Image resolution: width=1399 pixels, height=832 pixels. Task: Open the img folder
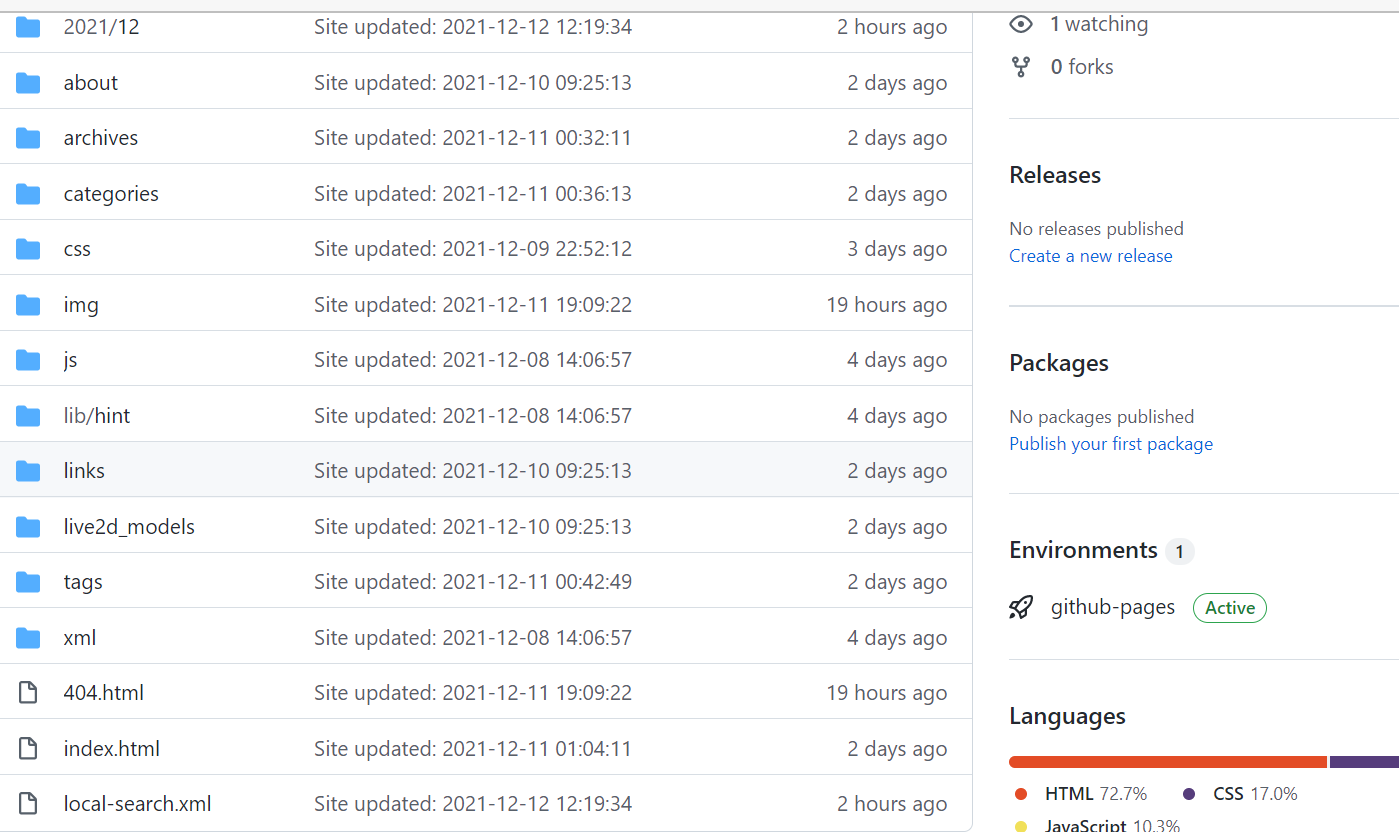pos(81,305)
